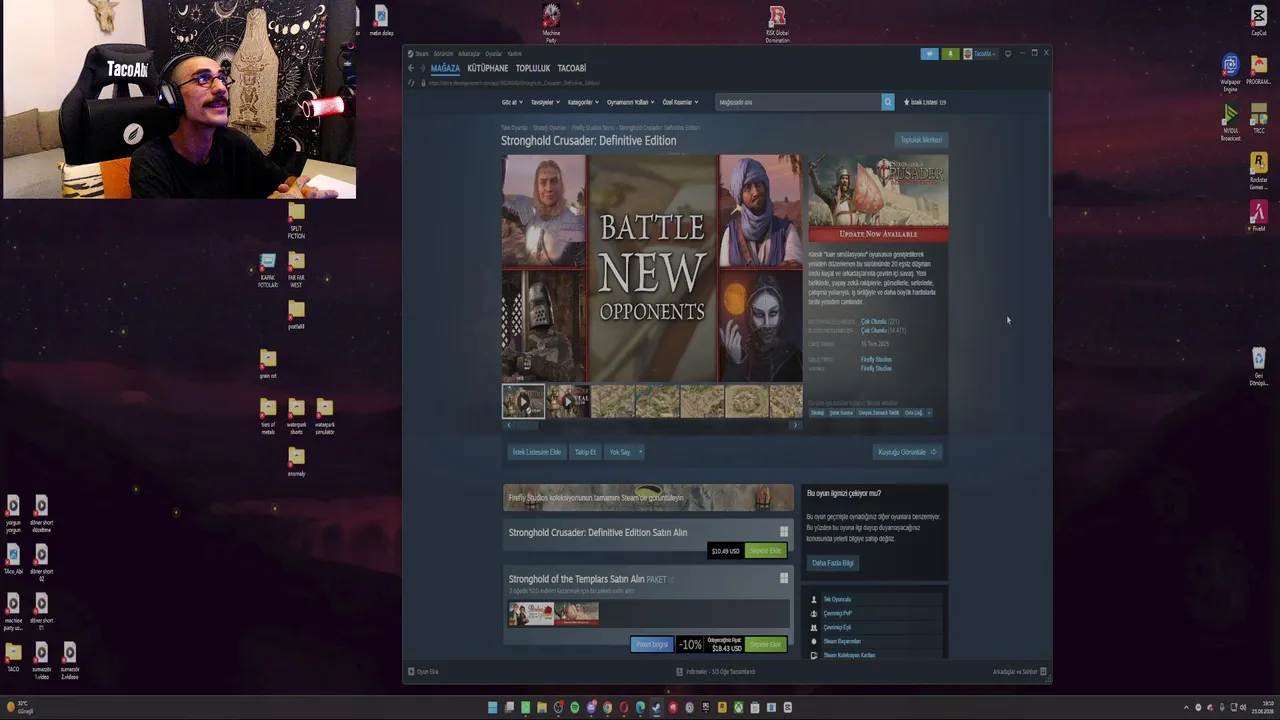Open the Çevrimiçi PvP feature link
Image resolution: width=1280 pixels, height=720 pixels.
pyautogui.click(x=838, y=614)
